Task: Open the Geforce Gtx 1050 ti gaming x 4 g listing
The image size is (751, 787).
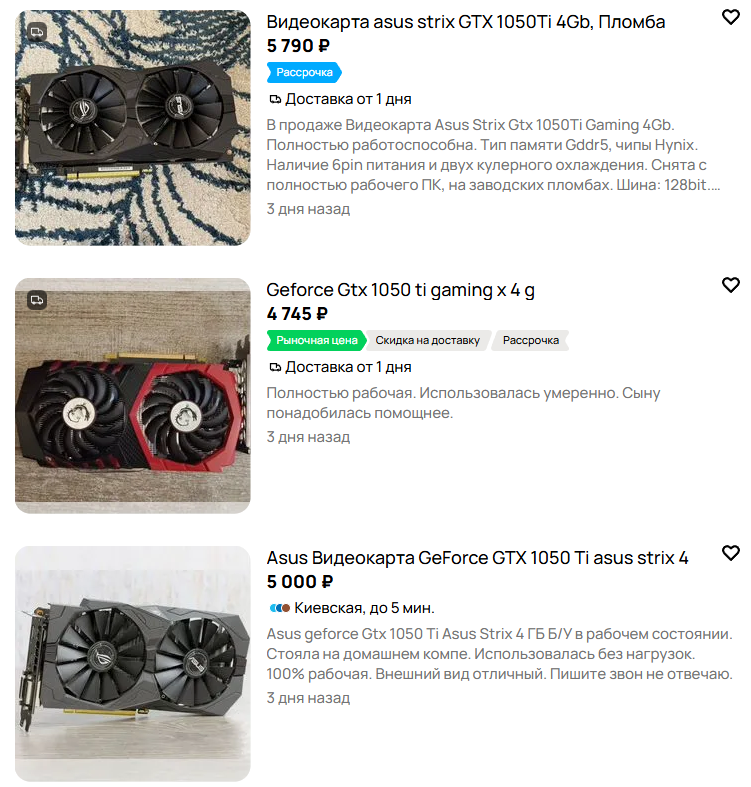Action: point(400,290)
